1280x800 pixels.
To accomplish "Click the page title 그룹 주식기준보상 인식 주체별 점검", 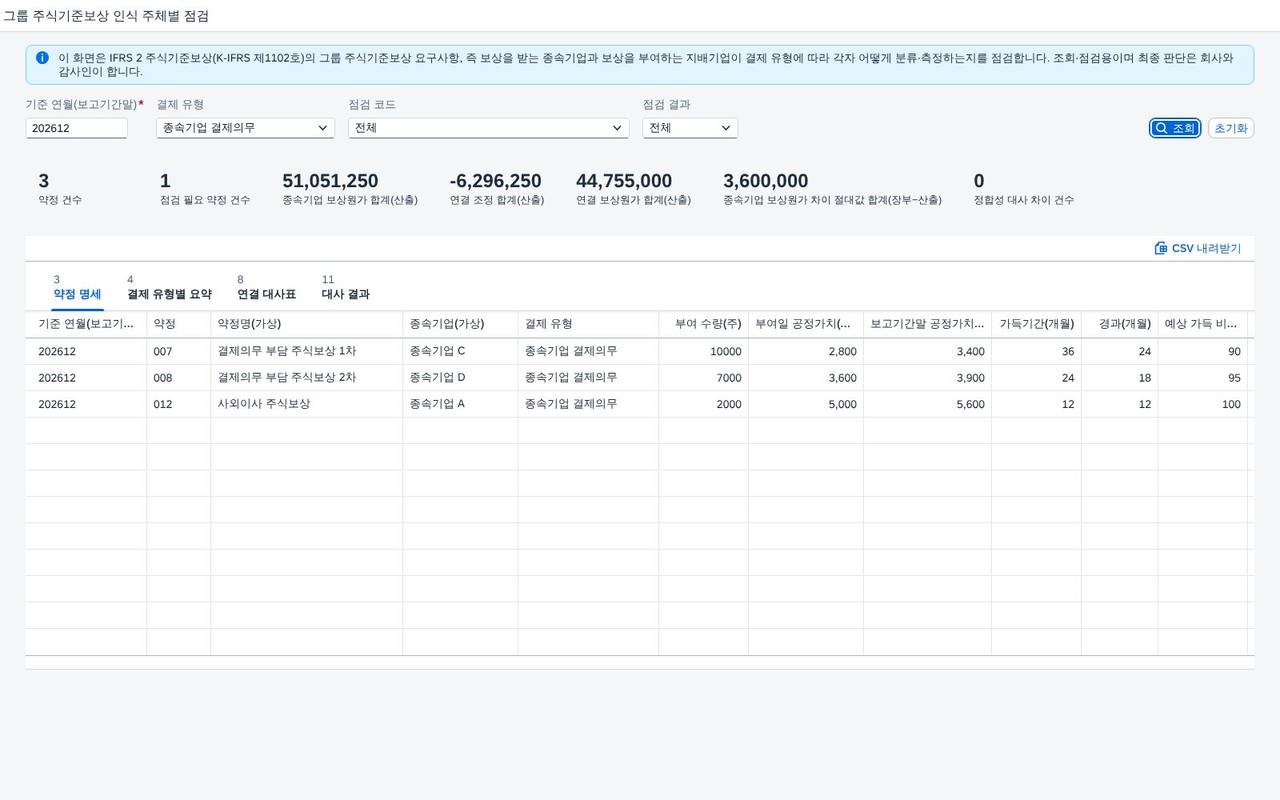I will pos(106,16).
